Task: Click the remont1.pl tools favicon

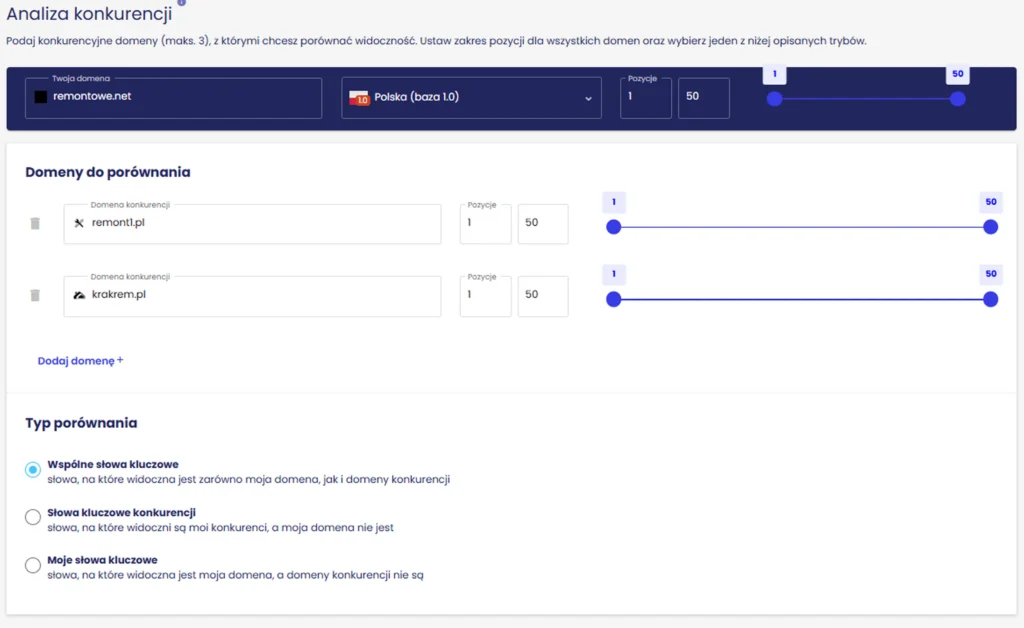Action: click(79, 223)
